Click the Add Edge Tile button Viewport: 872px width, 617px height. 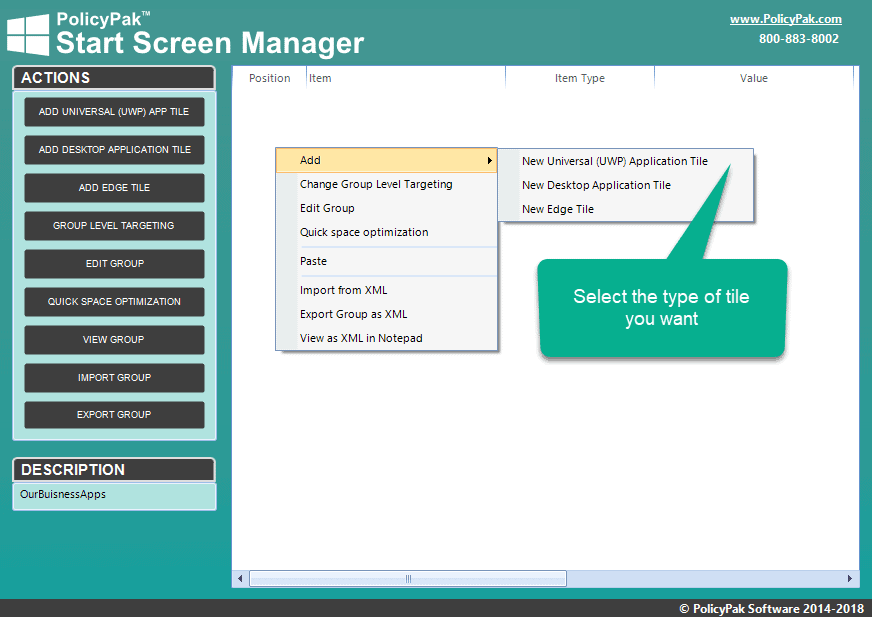114,187
